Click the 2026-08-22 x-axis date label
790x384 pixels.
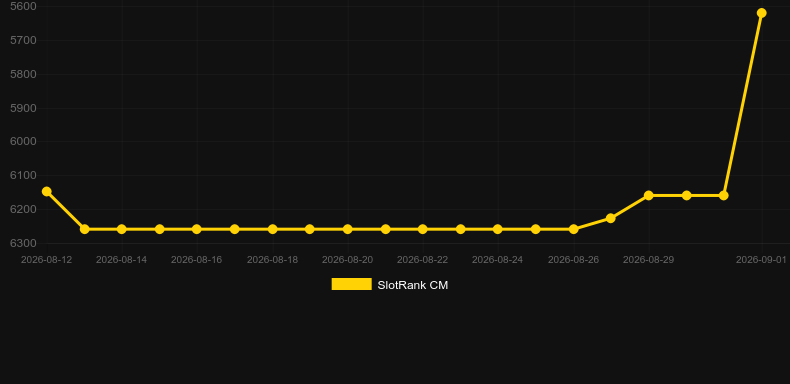(x=422, y=260)
